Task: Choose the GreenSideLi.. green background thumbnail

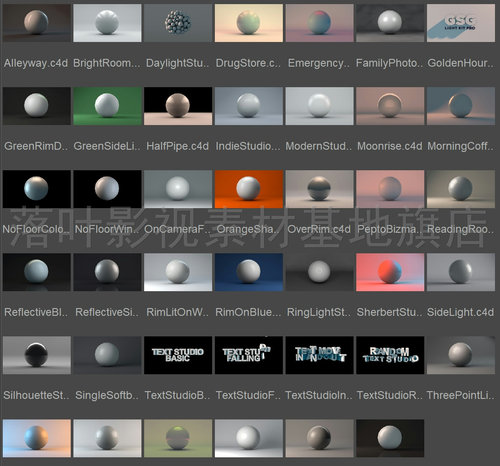Action: pos(107,106)
